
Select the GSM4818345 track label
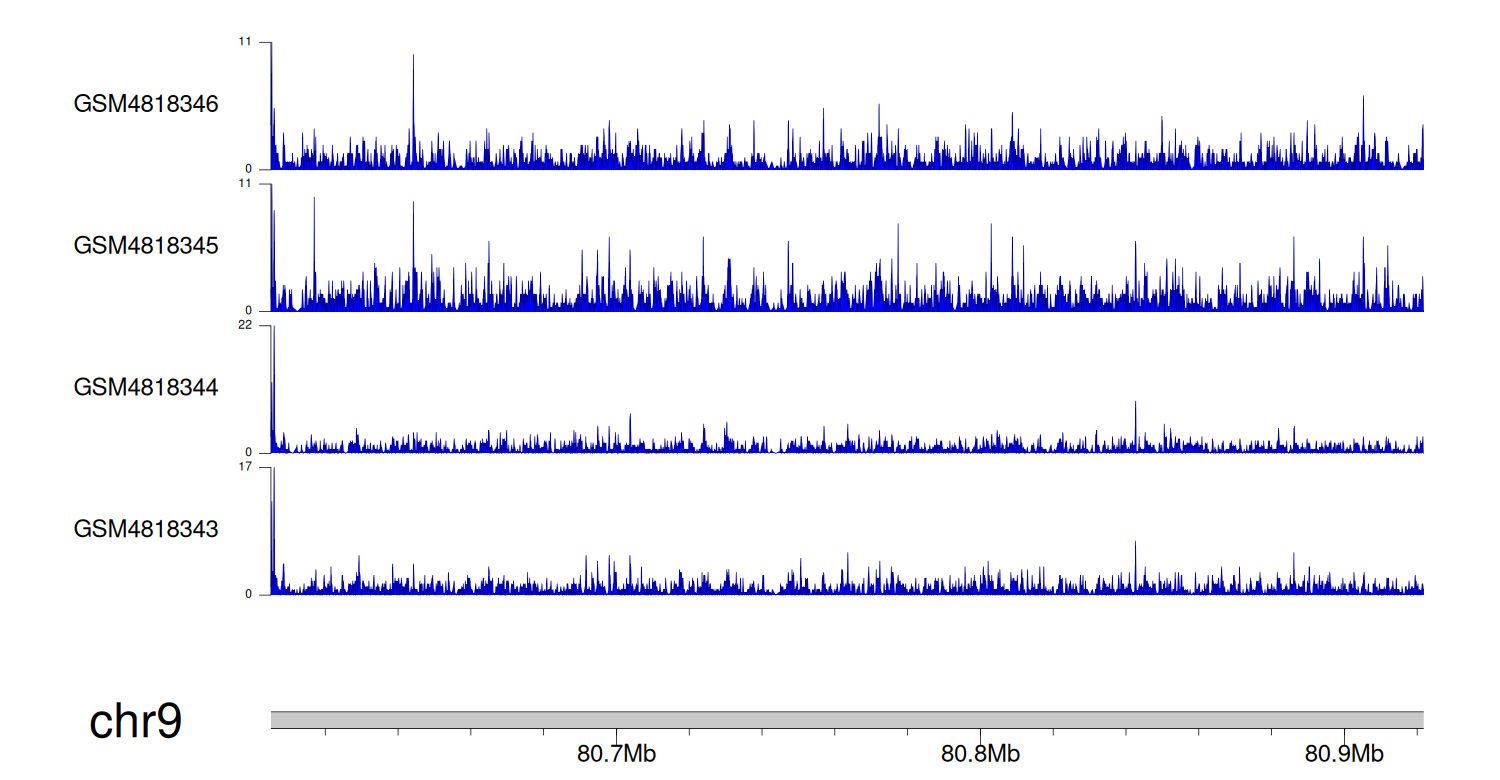point(146,246)
